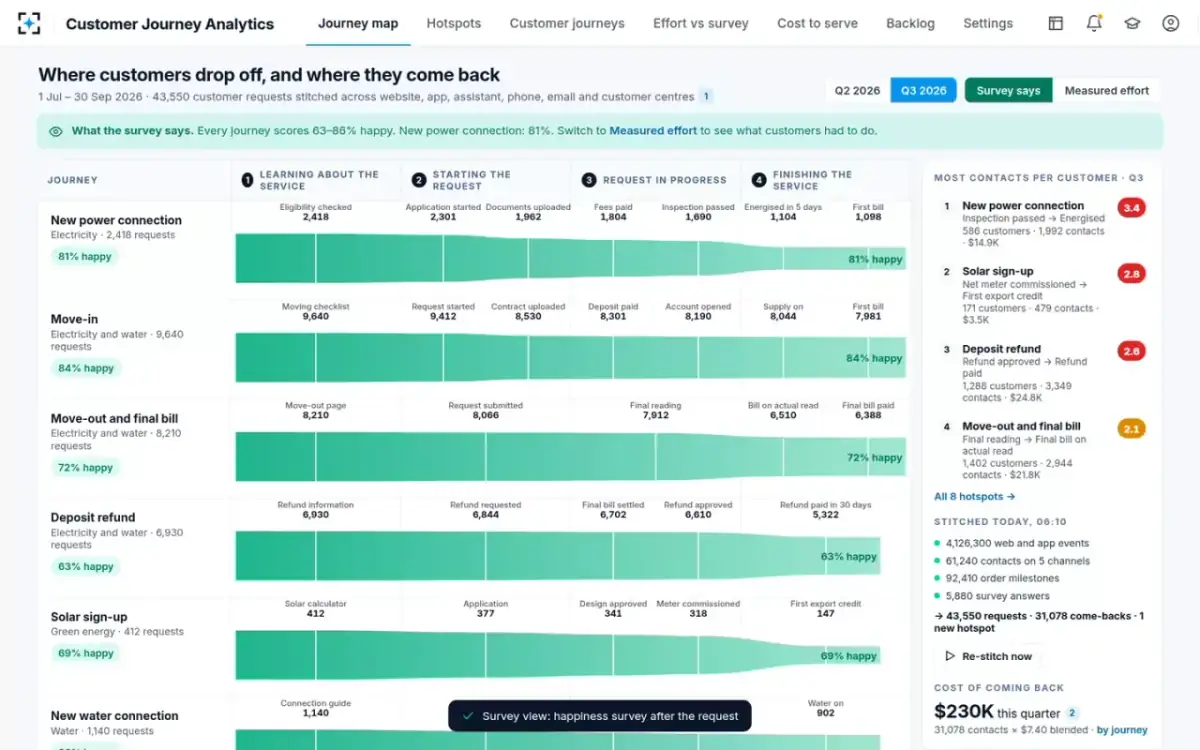Image resolution: width=1200 pixels, height=750 pixels.
Task: Click the 84% happy chip under Move-in
Action: (85, 368)
